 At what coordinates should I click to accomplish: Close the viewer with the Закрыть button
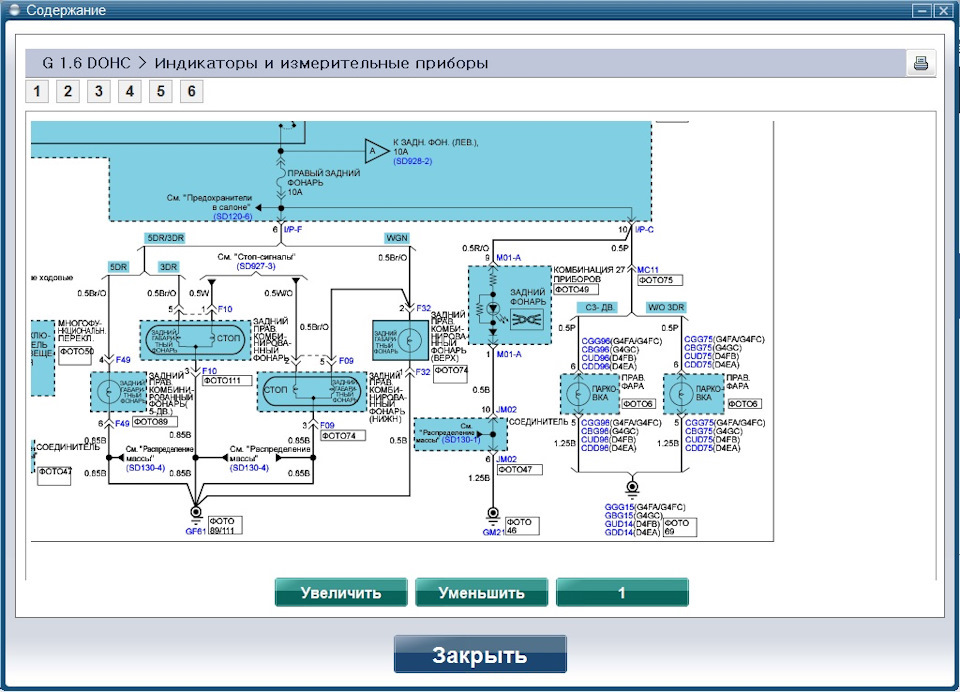coord(480,654)
